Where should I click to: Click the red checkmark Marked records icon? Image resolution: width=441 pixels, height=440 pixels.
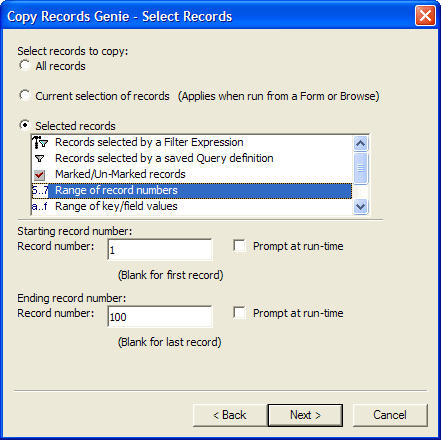[x=39, y=174]
